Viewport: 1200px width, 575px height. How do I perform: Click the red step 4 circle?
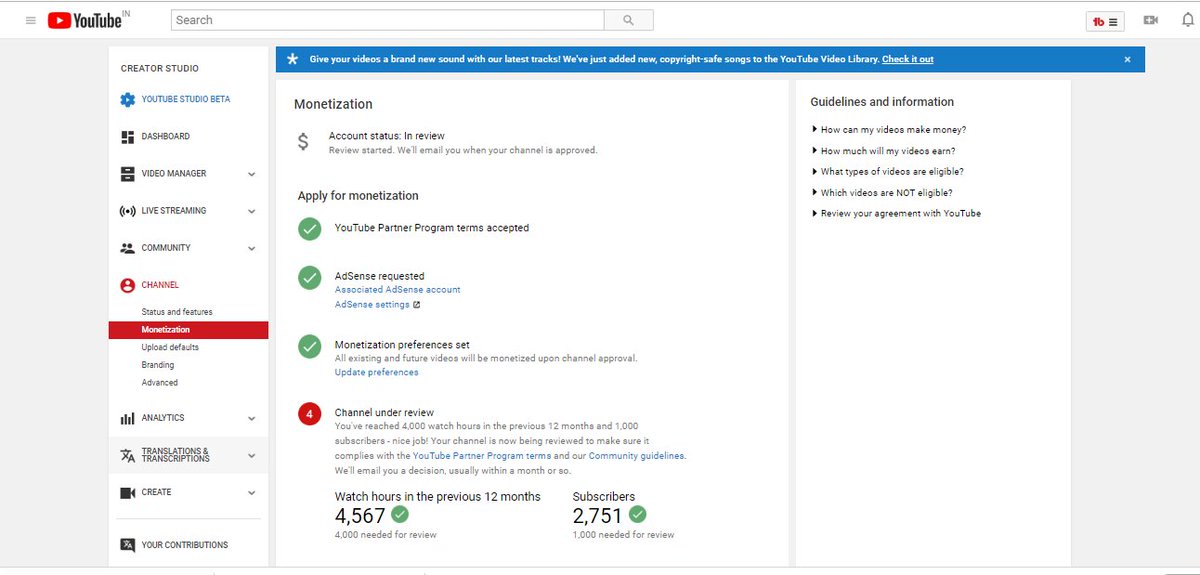(x=310, y=413)
